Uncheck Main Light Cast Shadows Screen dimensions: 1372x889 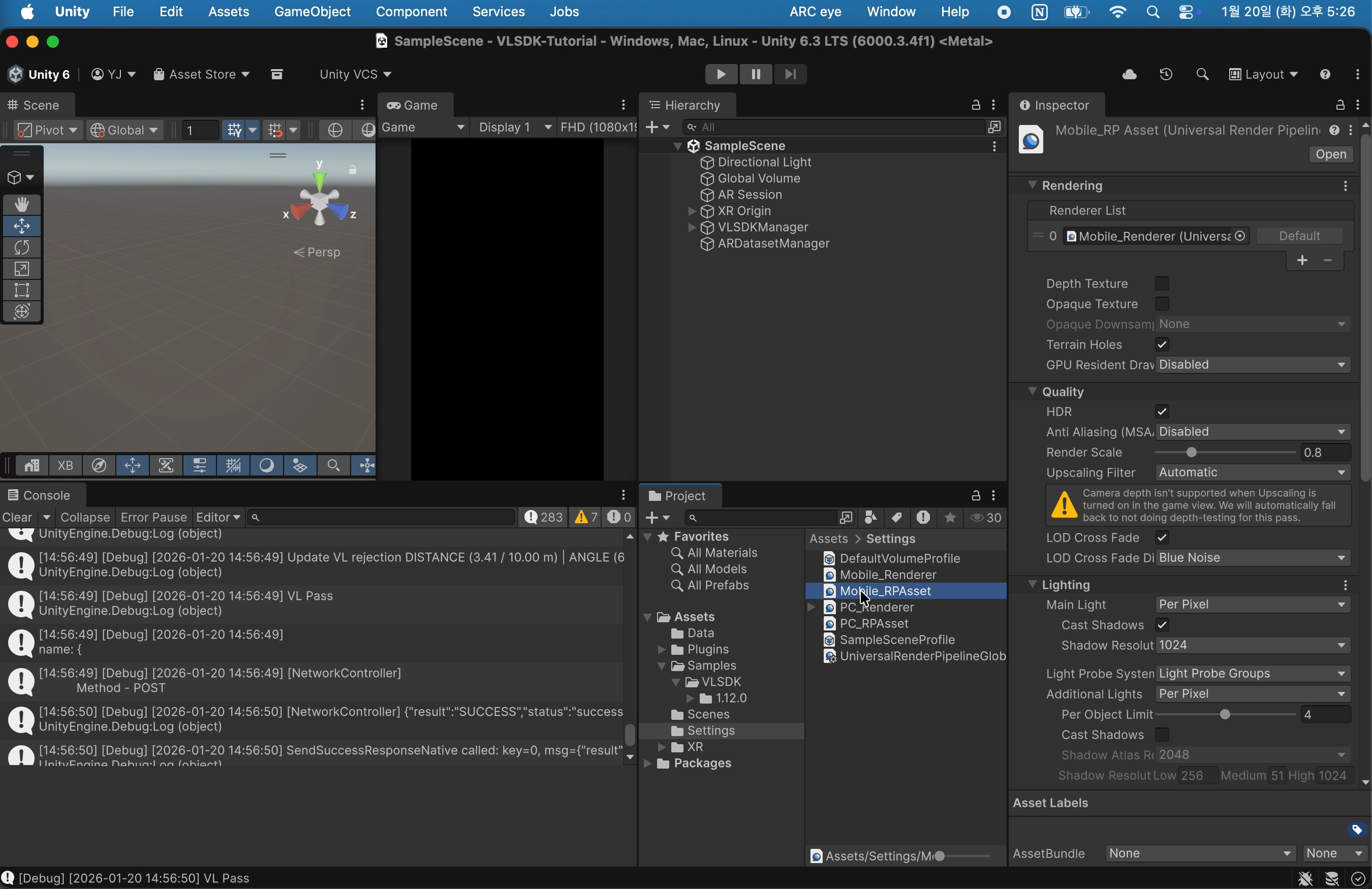(x=1162, y=625)
